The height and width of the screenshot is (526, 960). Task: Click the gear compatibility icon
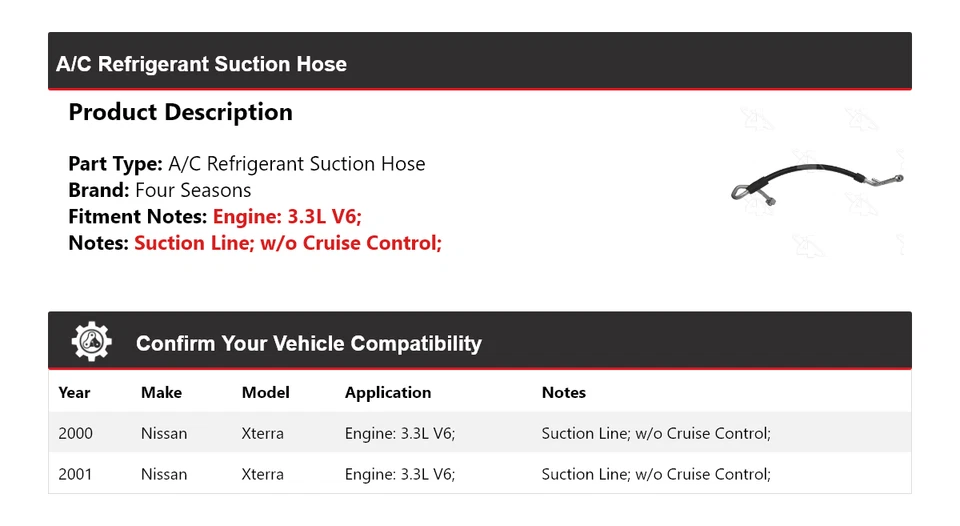pyautogui.click(x=91, y=343)
